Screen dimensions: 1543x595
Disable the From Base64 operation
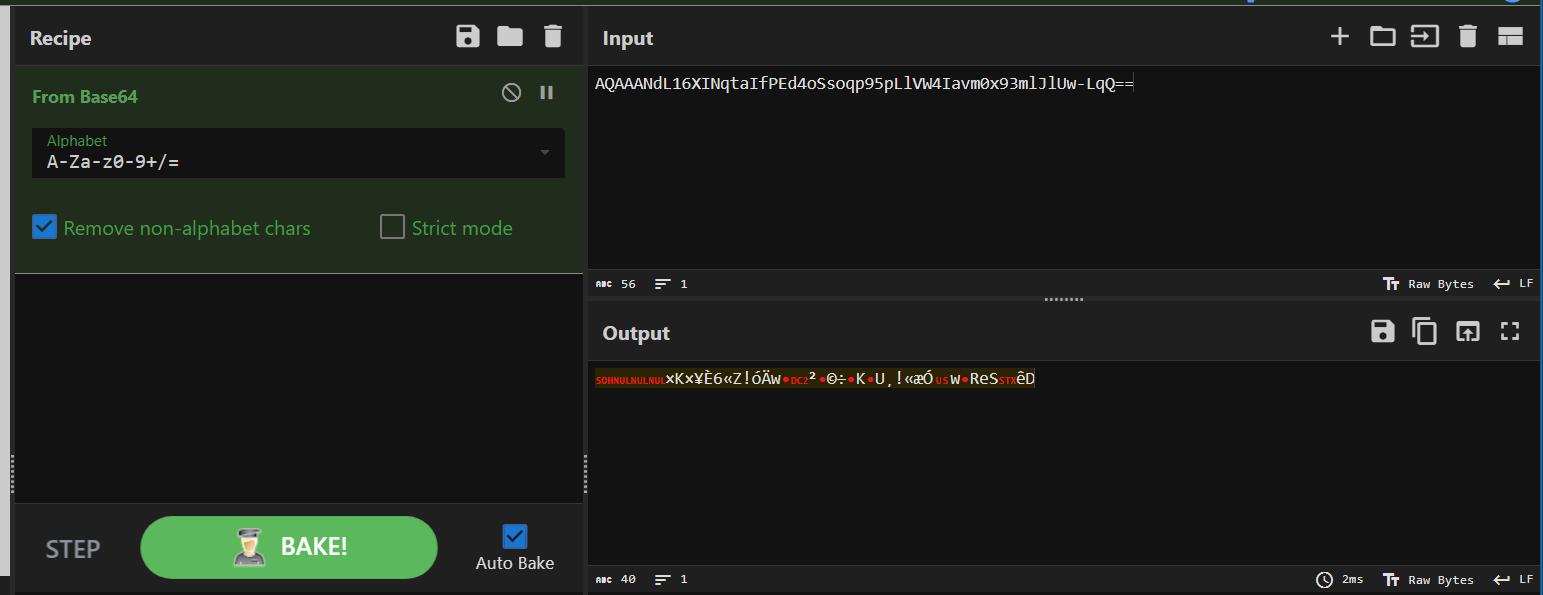(x=511, y=93)
